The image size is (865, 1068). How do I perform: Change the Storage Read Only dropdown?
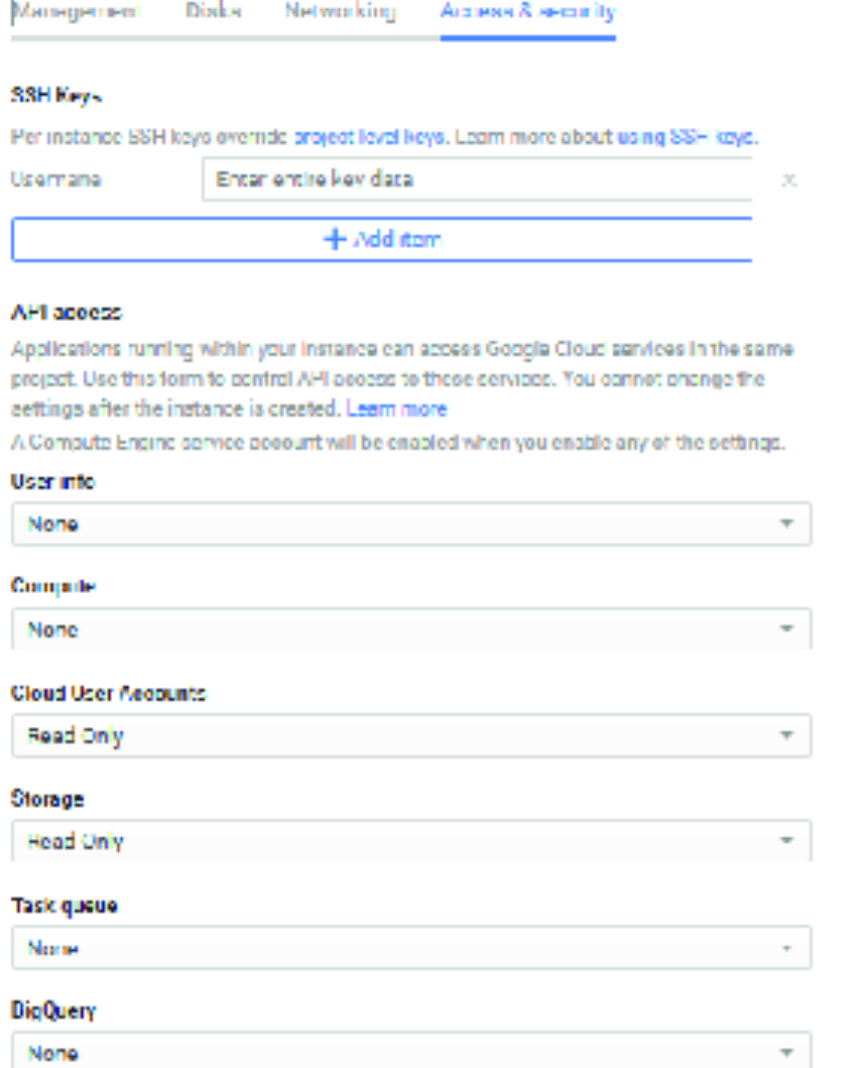pos(410,842)
